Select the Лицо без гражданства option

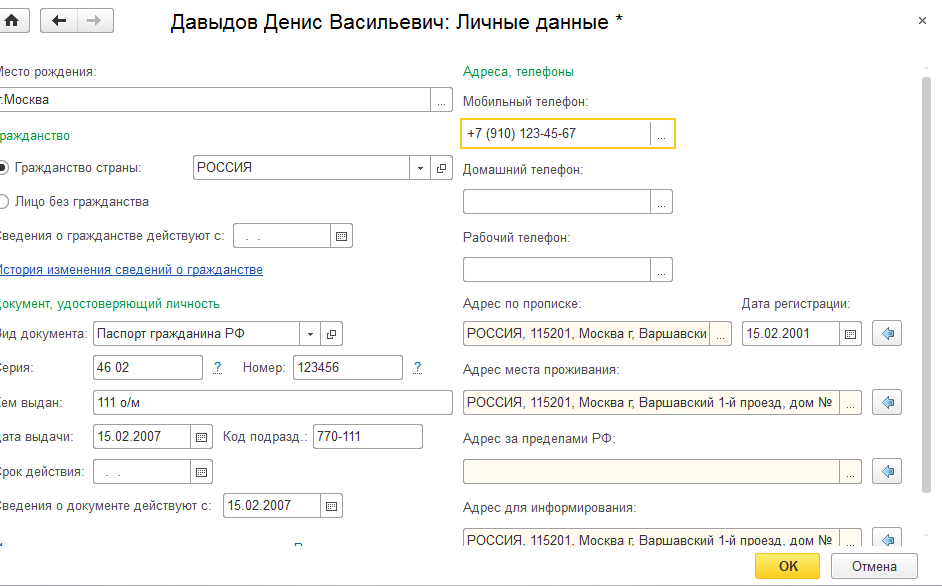(x=4, y=201)
